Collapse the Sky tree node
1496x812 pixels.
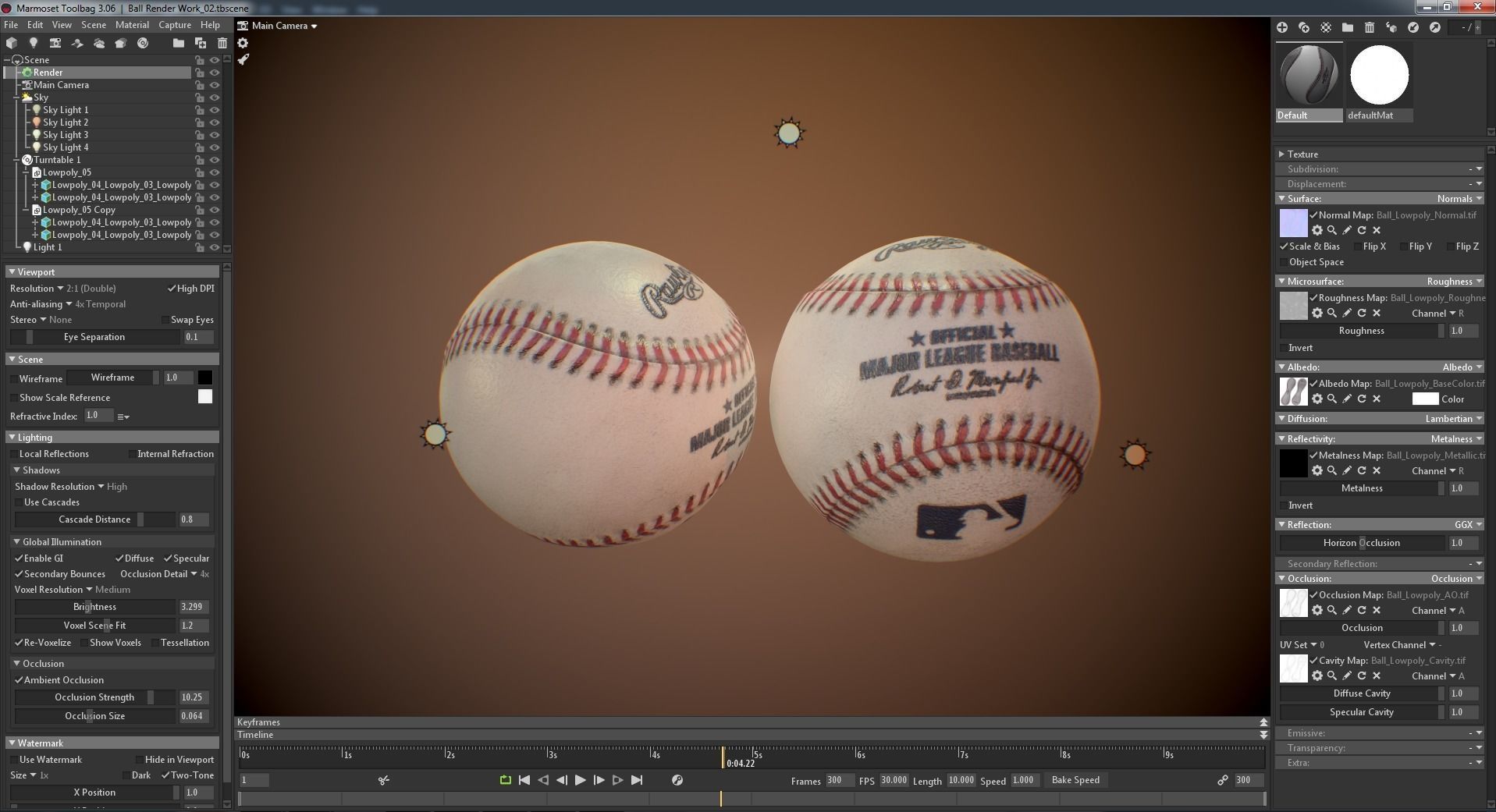[16, 98]
